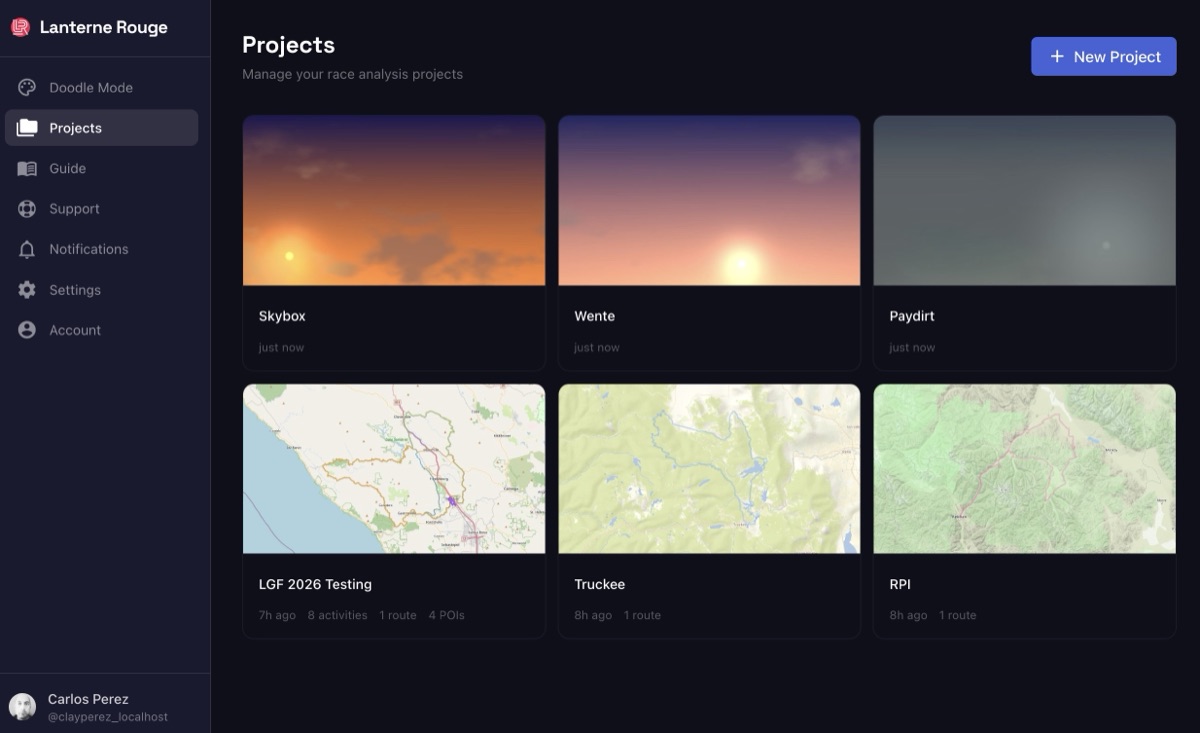1200x733 pixels.
Task: Click the Lanterne Rouge logo icon
Action: (21, 27)
